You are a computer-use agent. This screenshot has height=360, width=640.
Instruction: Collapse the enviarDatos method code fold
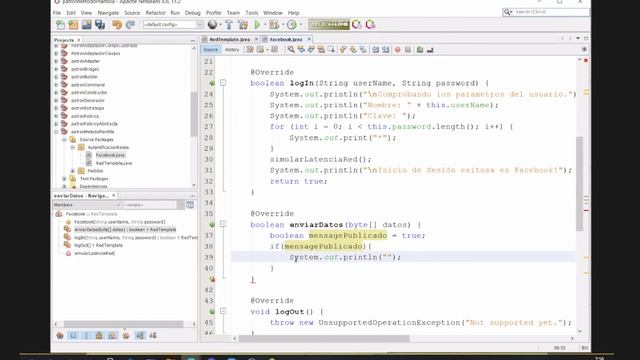tap(223, 224)
